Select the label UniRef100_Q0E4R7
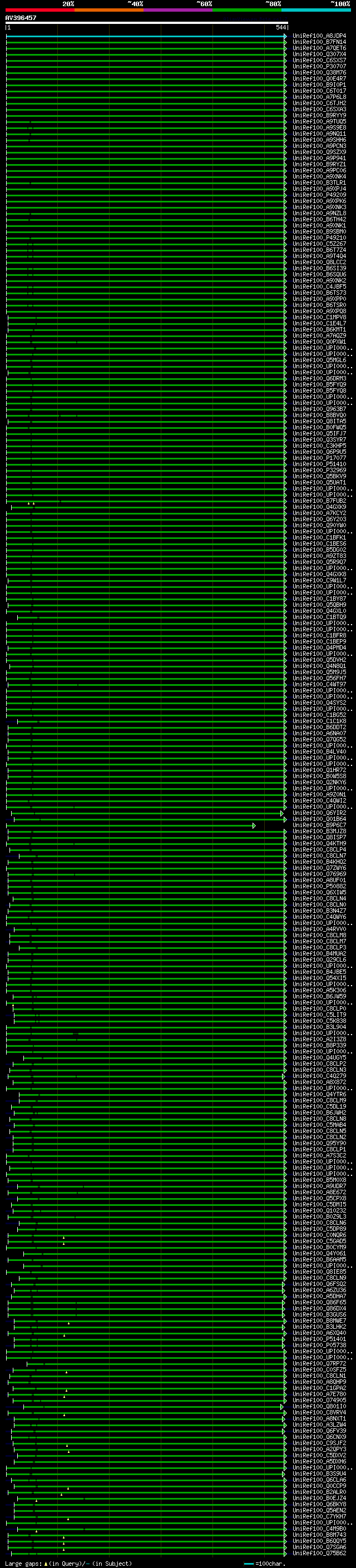This screenshot has width=356, height=1568. (x=319, y=78)
